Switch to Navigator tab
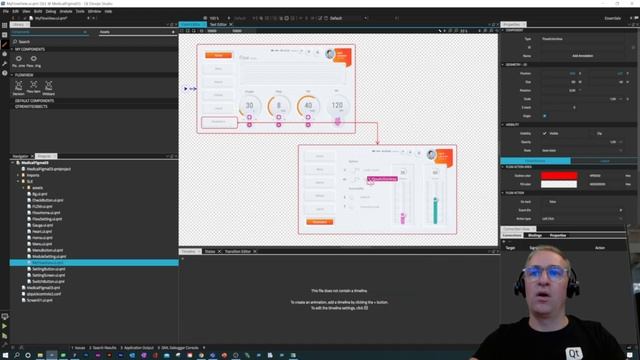This screenshot has width=640, height=360. click(20, 156)
